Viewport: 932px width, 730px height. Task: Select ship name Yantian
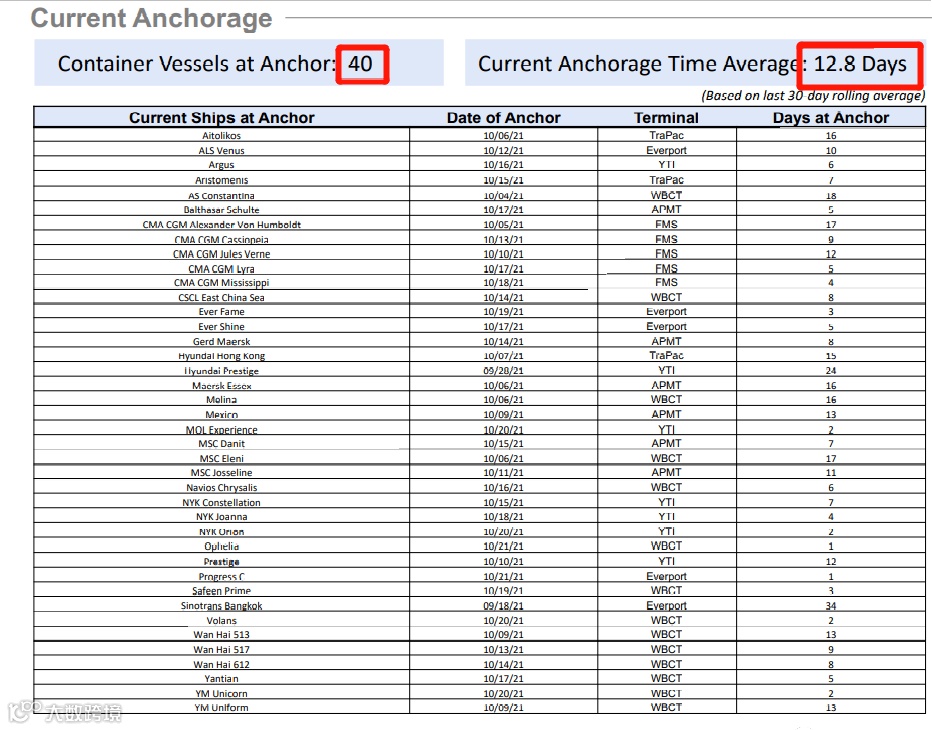[x=221, y=678]
